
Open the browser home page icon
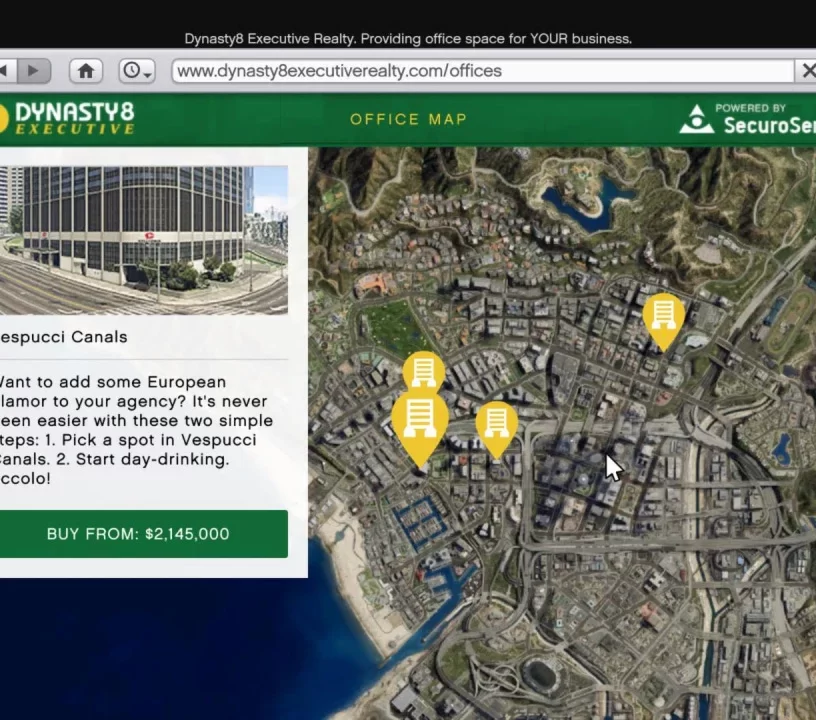pyautogui.click(x=86, y=71)
